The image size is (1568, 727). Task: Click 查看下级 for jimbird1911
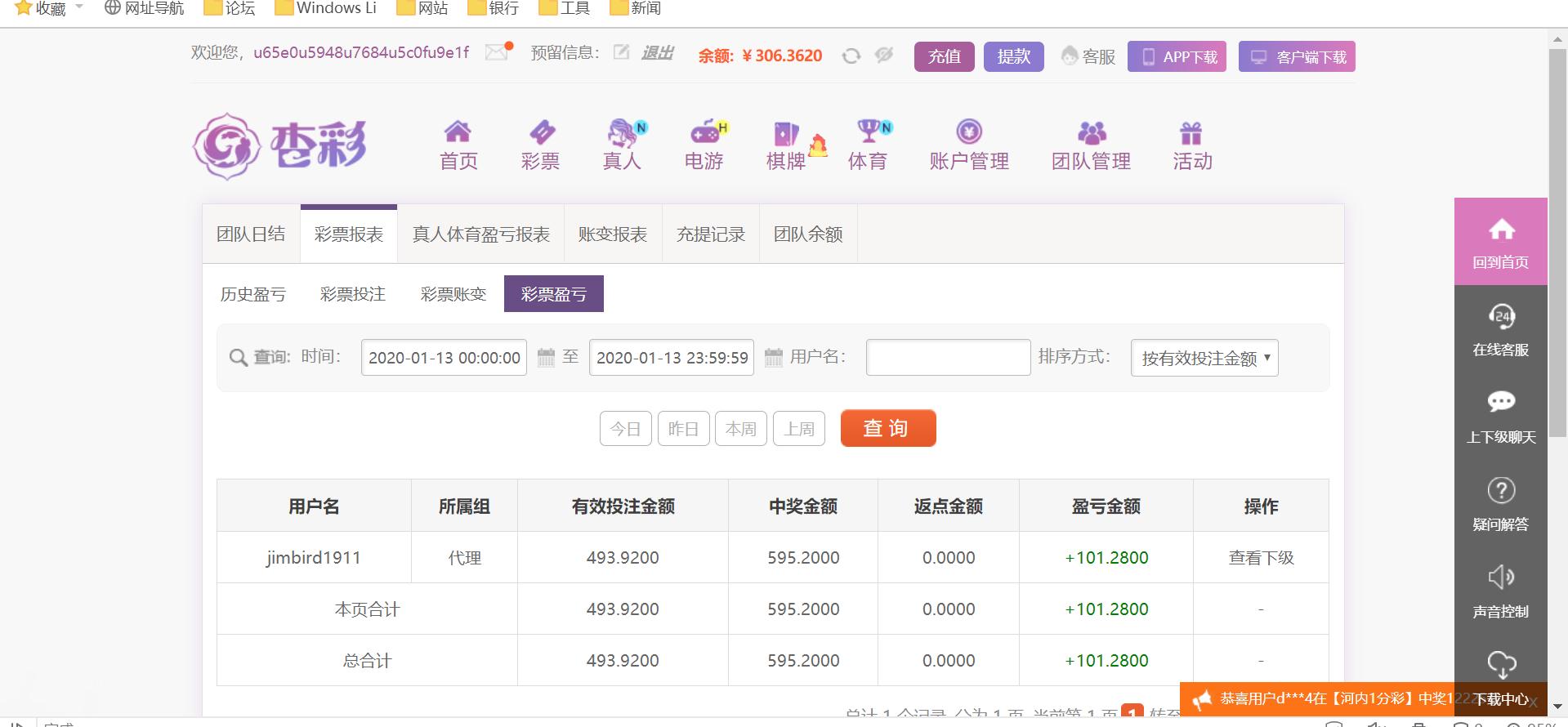pos(1261,558)
